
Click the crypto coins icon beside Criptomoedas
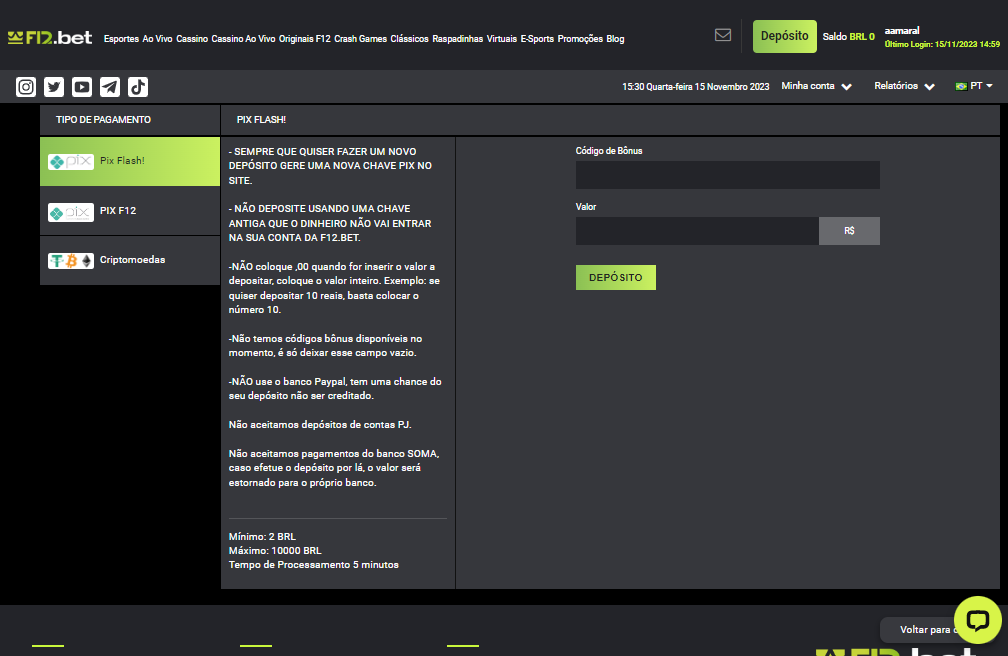(71, 260)
